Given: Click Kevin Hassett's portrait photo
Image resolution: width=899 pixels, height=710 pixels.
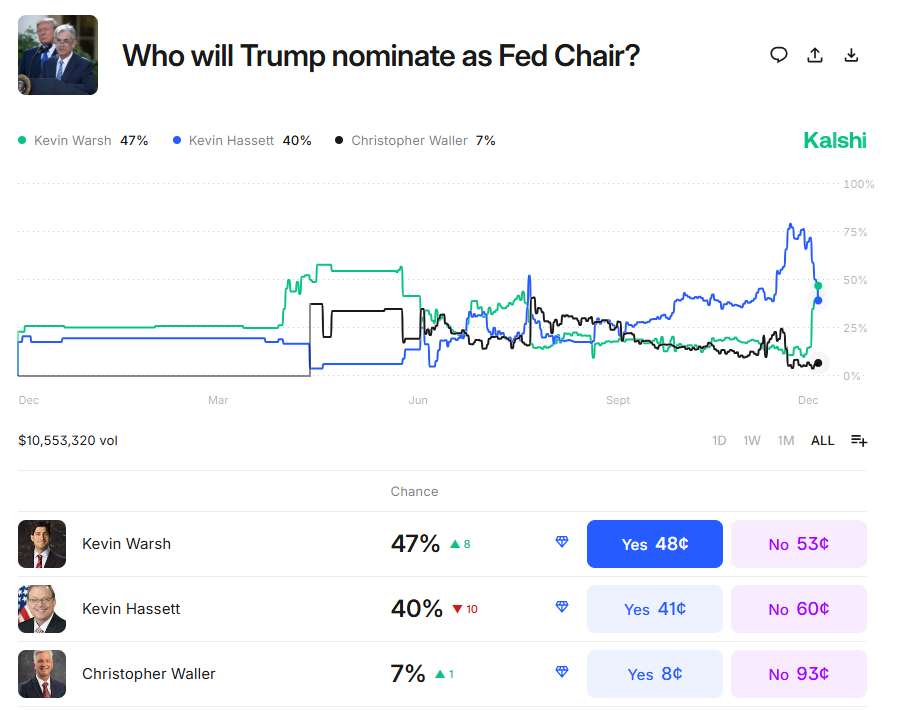Looking at the screenshot, I should 42,609.
